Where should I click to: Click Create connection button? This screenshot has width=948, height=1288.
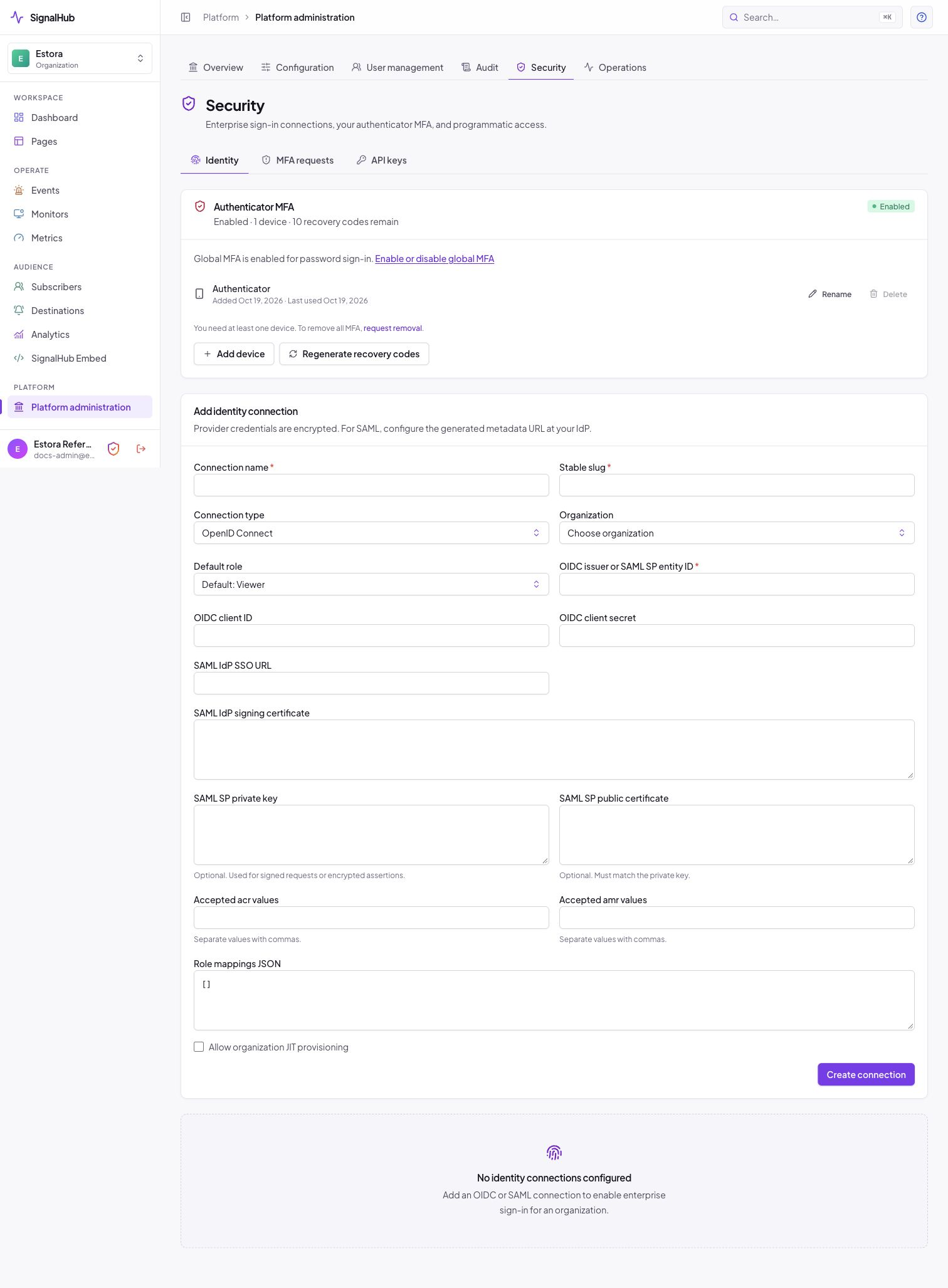(866, 1074)
